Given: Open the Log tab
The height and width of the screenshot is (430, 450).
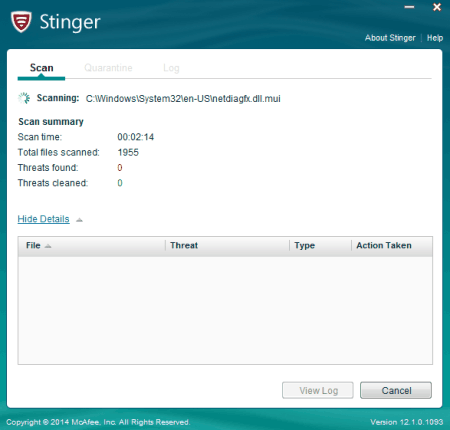Looking at the screenshot, I should point(171,68).
